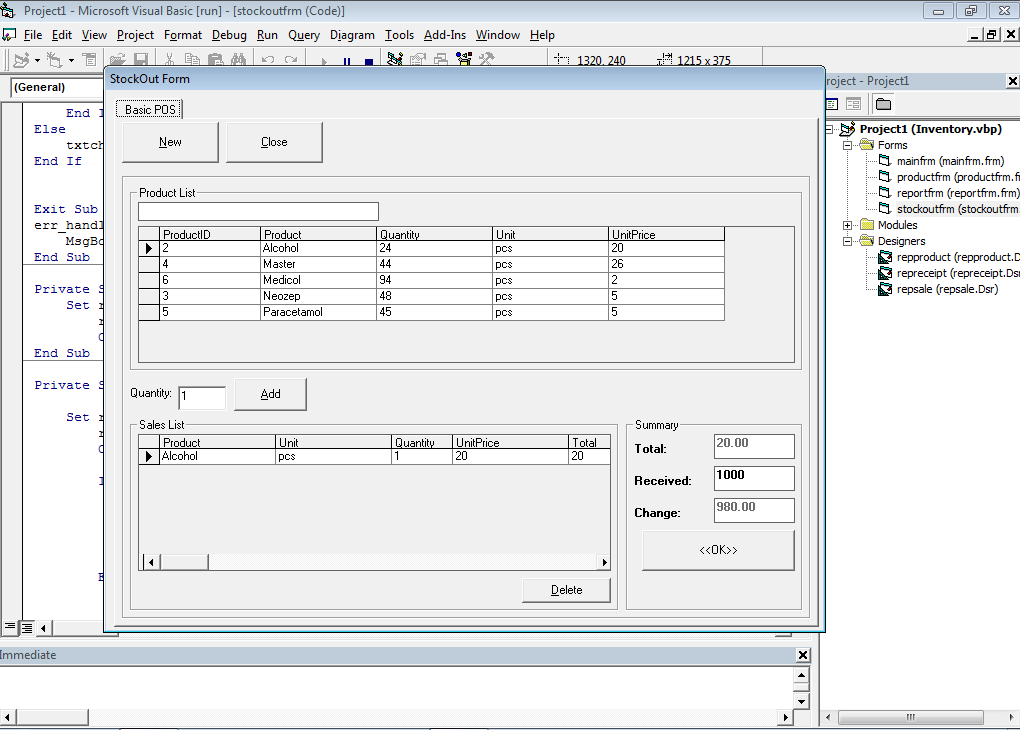Switch to Full Module View toggle
Viewport: 1020px width, 730px height.
[x=27, y=627]
